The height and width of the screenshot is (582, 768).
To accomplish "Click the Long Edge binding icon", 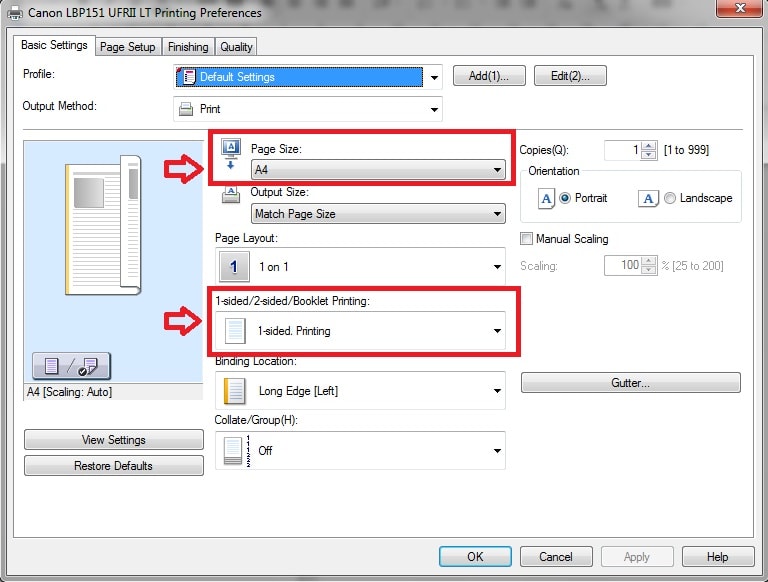I will [x=234, y=391].
